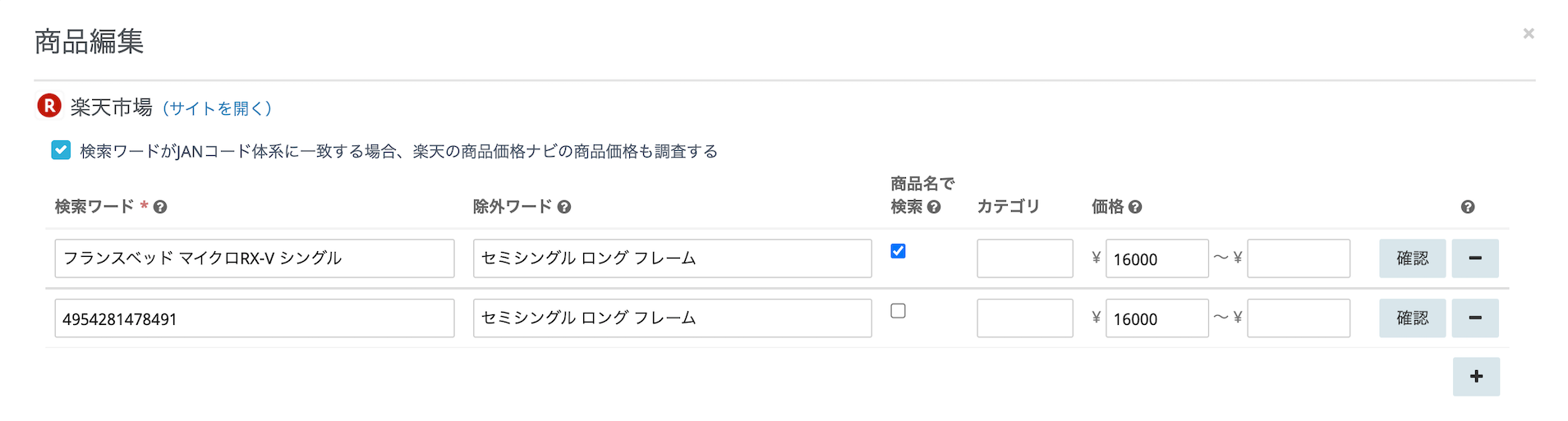Open the サイトを開く link
Viewport: 1568px width, 421px height.
[x=217, y=108]
